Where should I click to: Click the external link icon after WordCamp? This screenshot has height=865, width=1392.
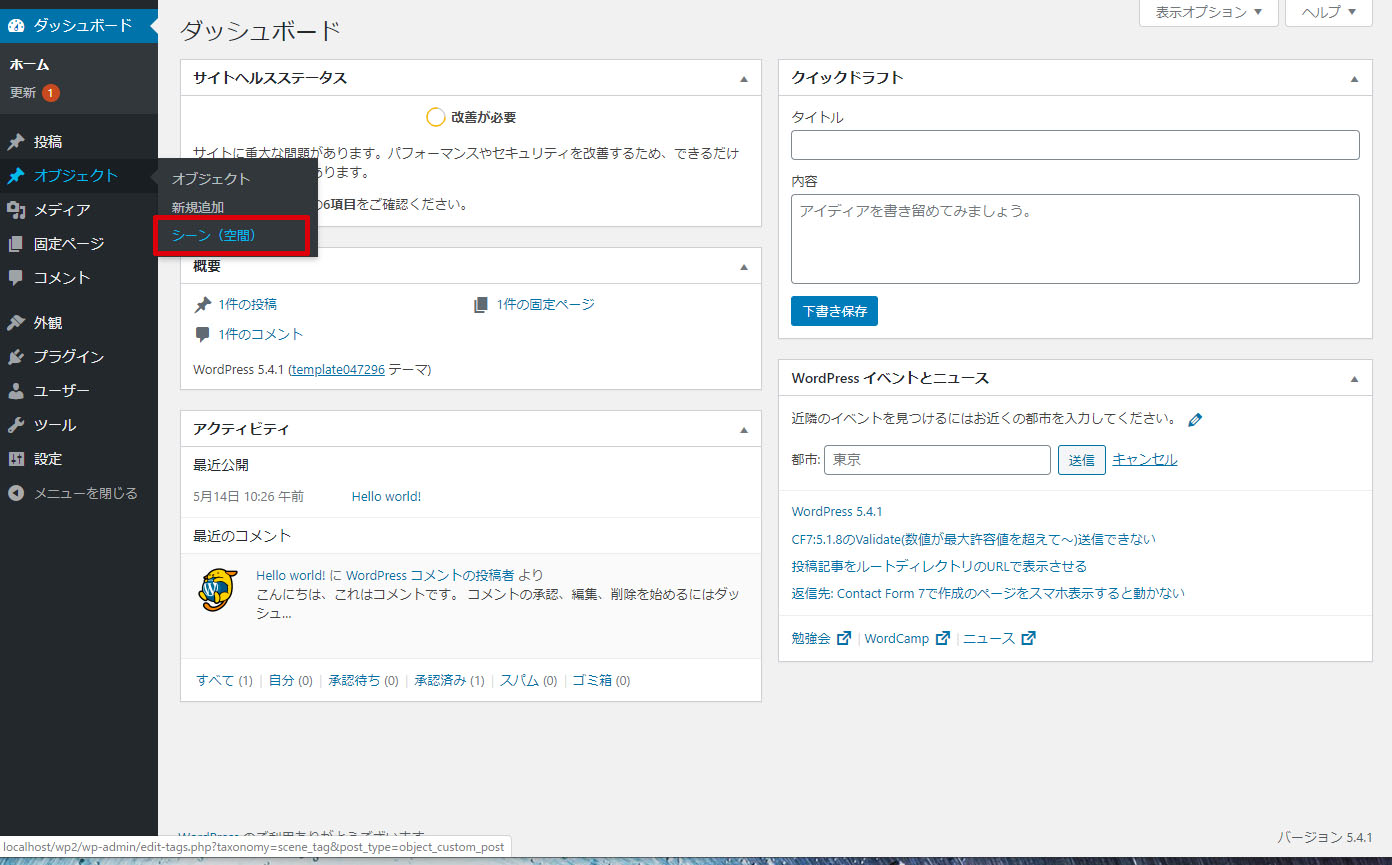[x=942, y=638]
